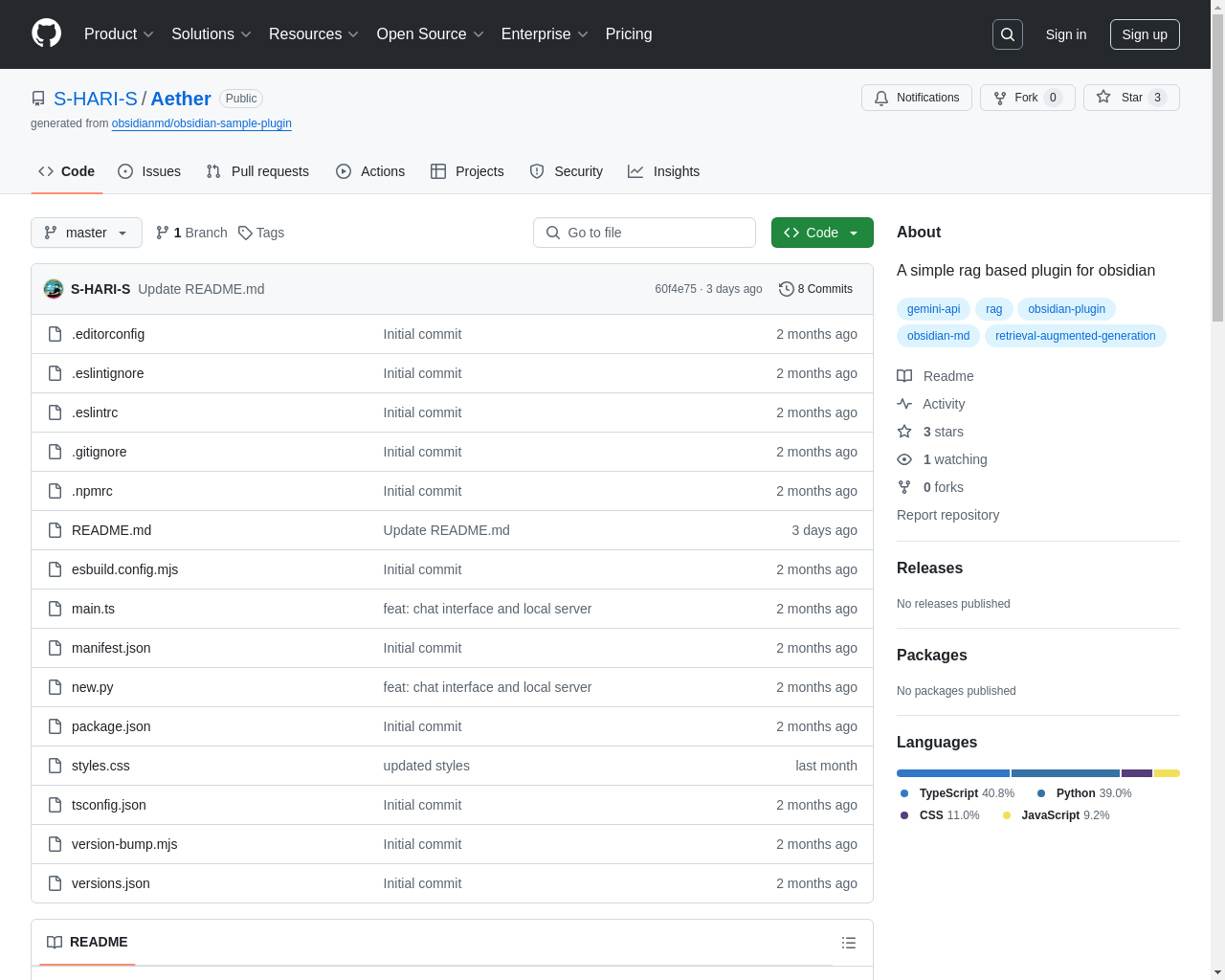Click the file icon beside .editorconfig
The width and height of the screenshot is (1225, 980).
pos(56,334)
